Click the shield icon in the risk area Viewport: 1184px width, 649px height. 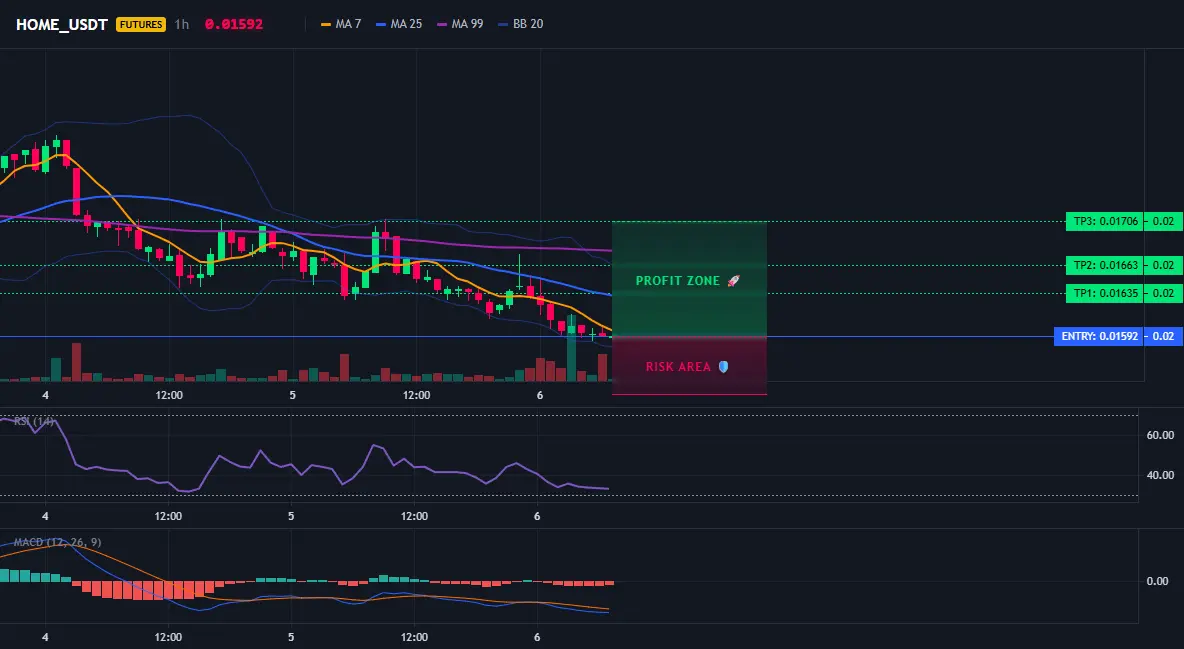(723, 366)
